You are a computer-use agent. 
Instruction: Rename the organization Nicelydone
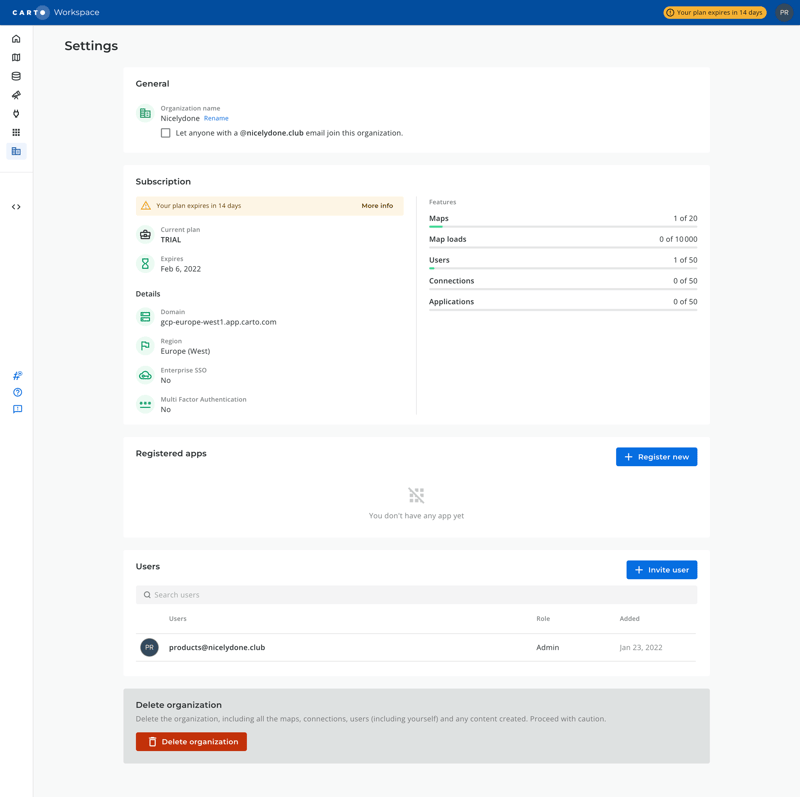(x=216, y=118)
